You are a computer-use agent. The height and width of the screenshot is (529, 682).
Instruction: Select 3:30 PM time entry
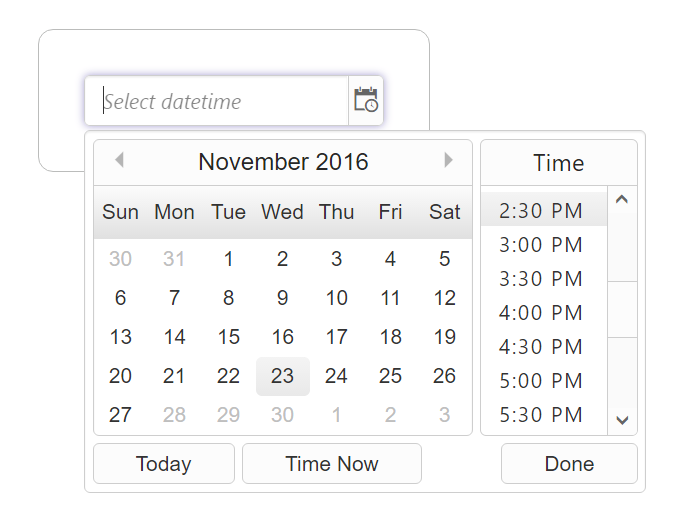point(541,278)
